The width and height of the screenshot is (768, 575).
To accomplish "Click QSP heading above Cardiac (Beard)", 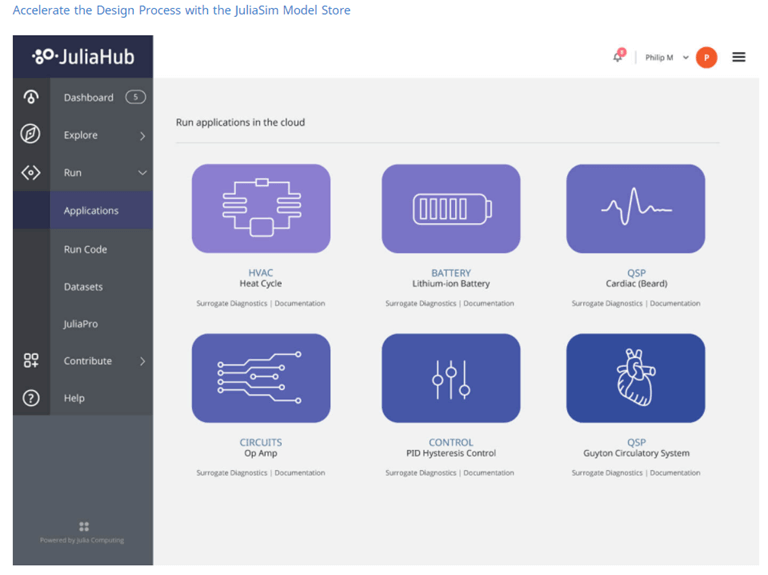I will click(x=636, y=273).
